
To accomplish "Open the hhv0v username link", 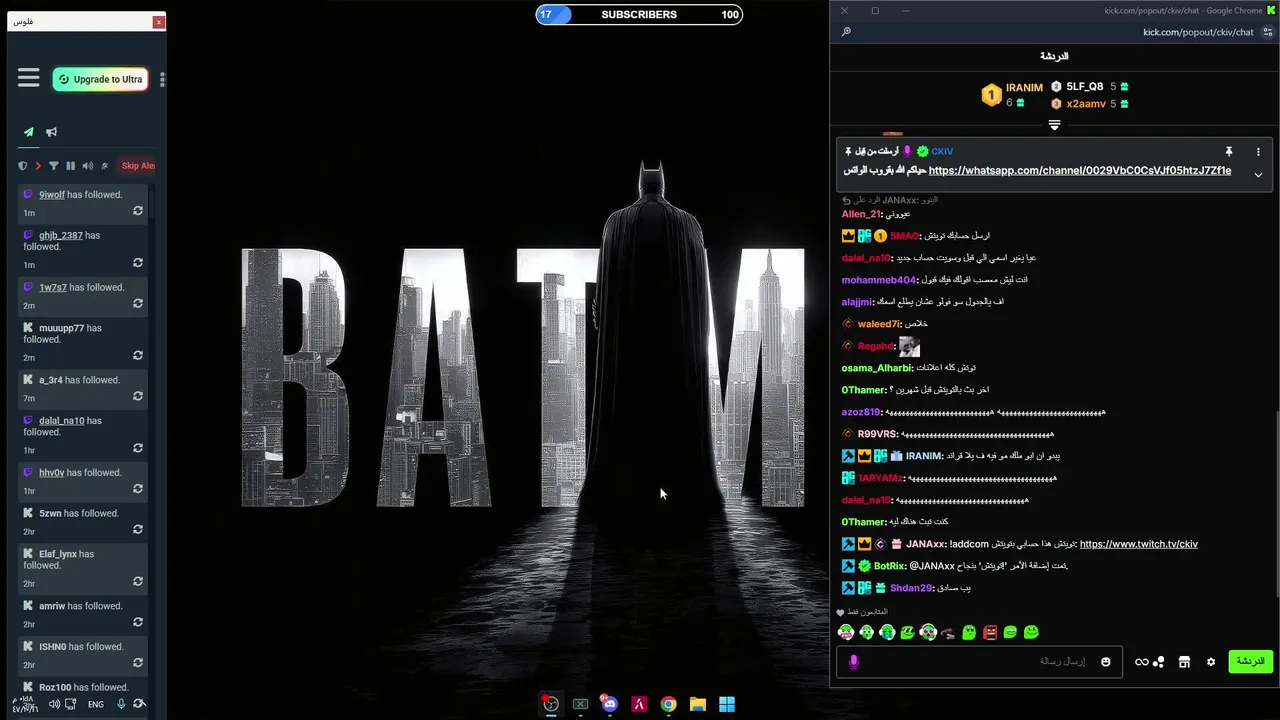I will 52,473.
